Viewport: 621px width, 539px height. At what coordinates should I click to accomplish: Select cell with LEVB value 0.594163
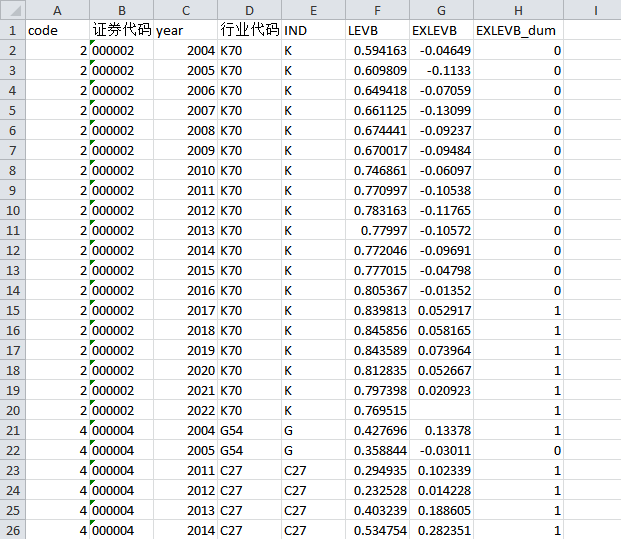377,50
